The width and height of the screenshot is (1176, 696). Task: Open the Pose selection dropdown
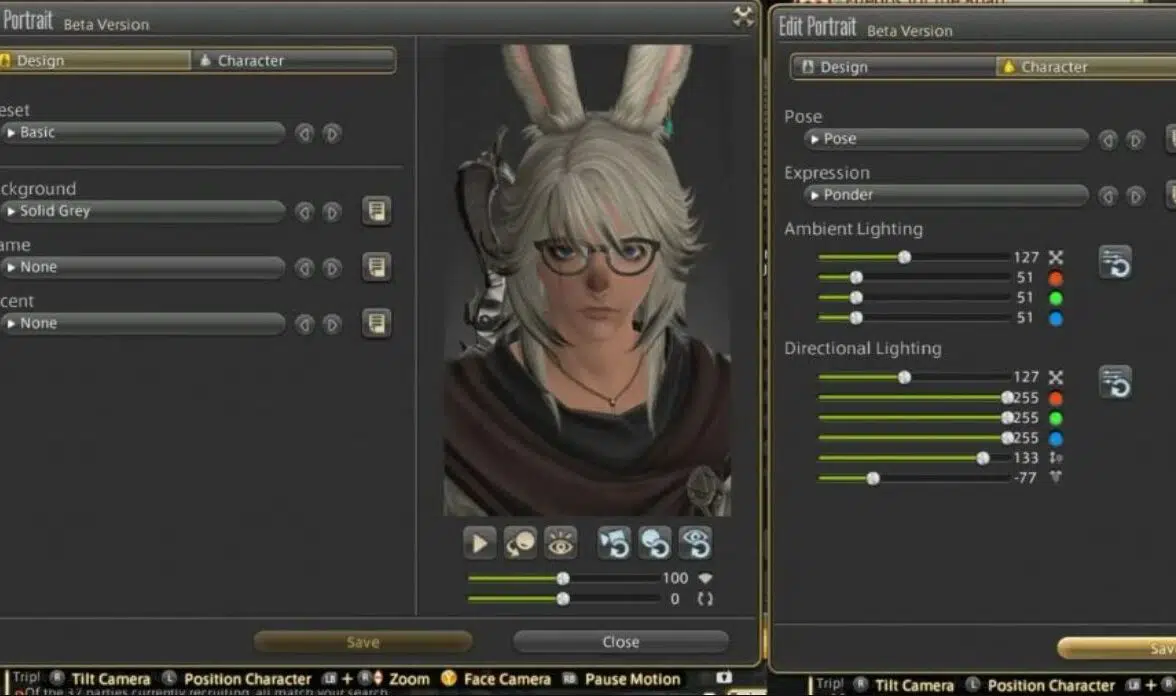pos(946,139)
